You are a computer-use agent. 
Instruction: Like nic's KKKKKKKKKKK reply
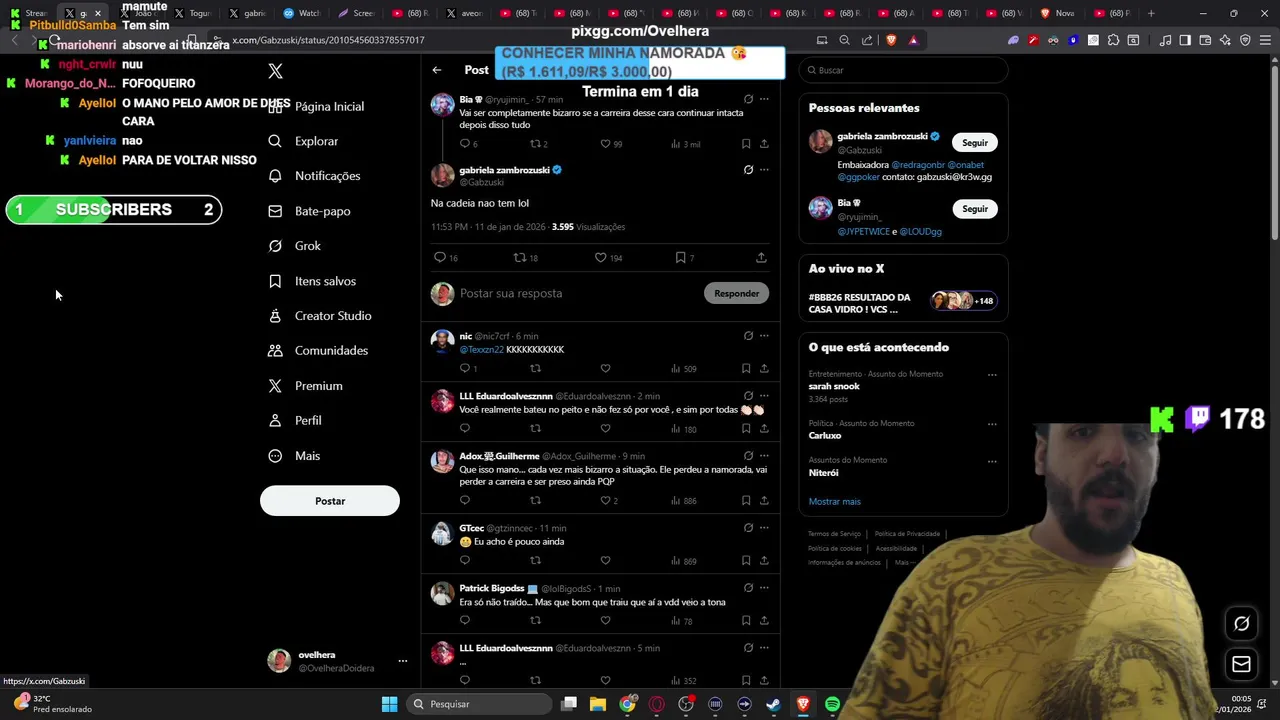click(605, 369)
